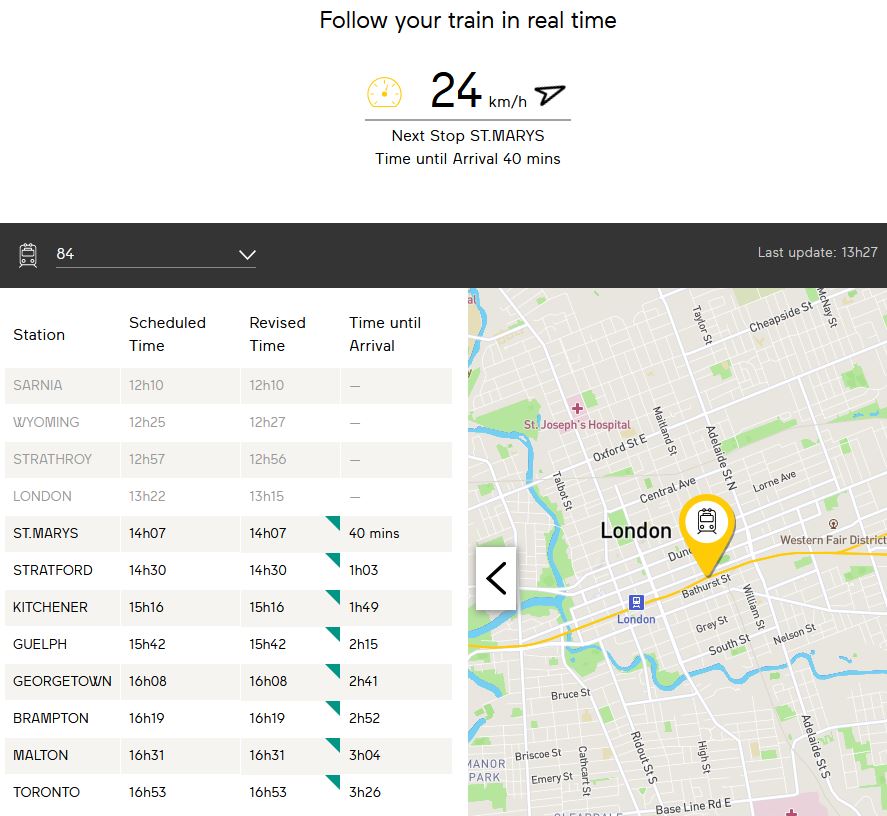Open the train number 84 dropdown
The width and height of the screenshot is (887, 816).
tap(155, 254)
